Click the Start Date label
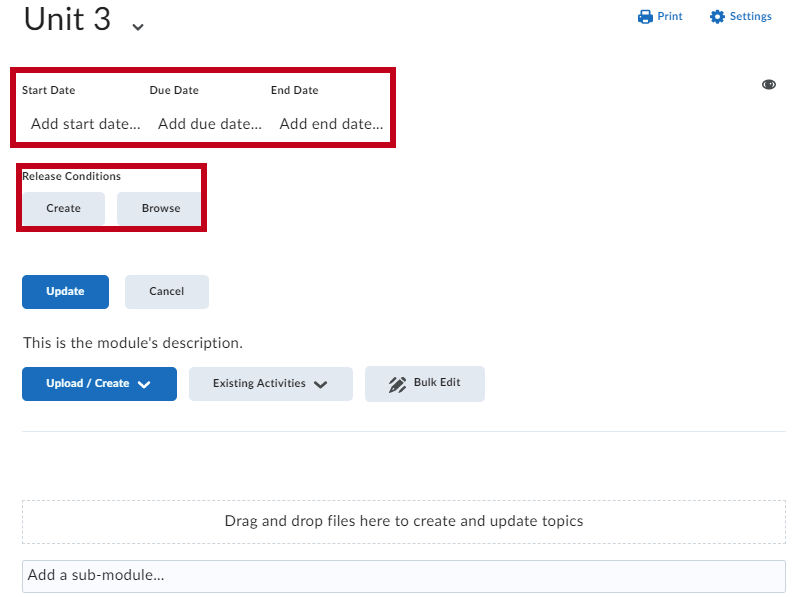The image size is (792, 597). click(48, 90)
